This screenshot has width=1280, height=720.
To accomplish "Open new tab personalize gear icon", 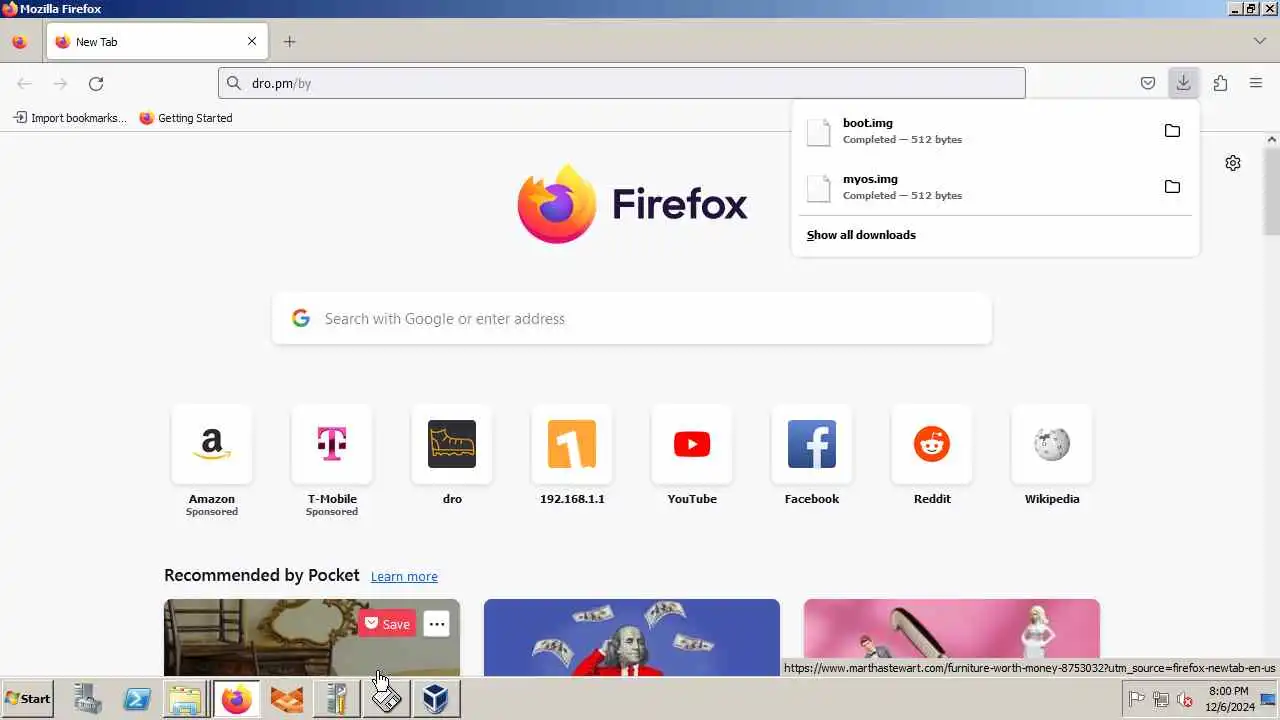I will click(1233, 163).
